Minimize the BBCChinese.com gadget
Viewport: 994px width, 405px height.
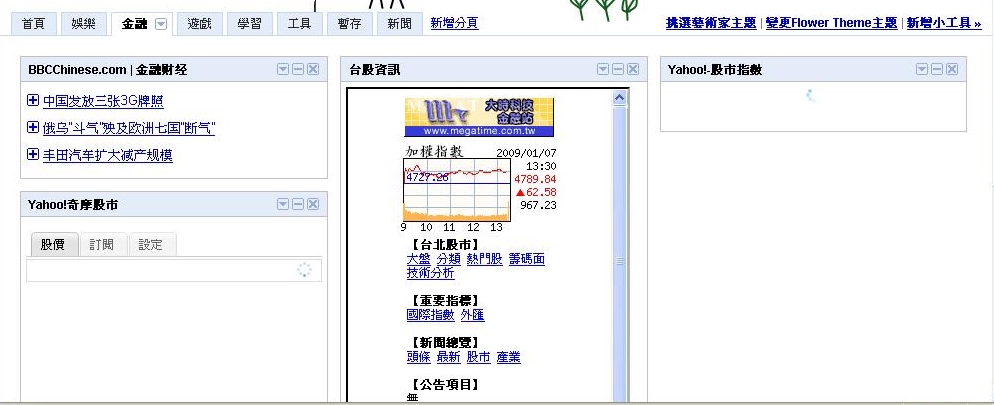point(298,70)
